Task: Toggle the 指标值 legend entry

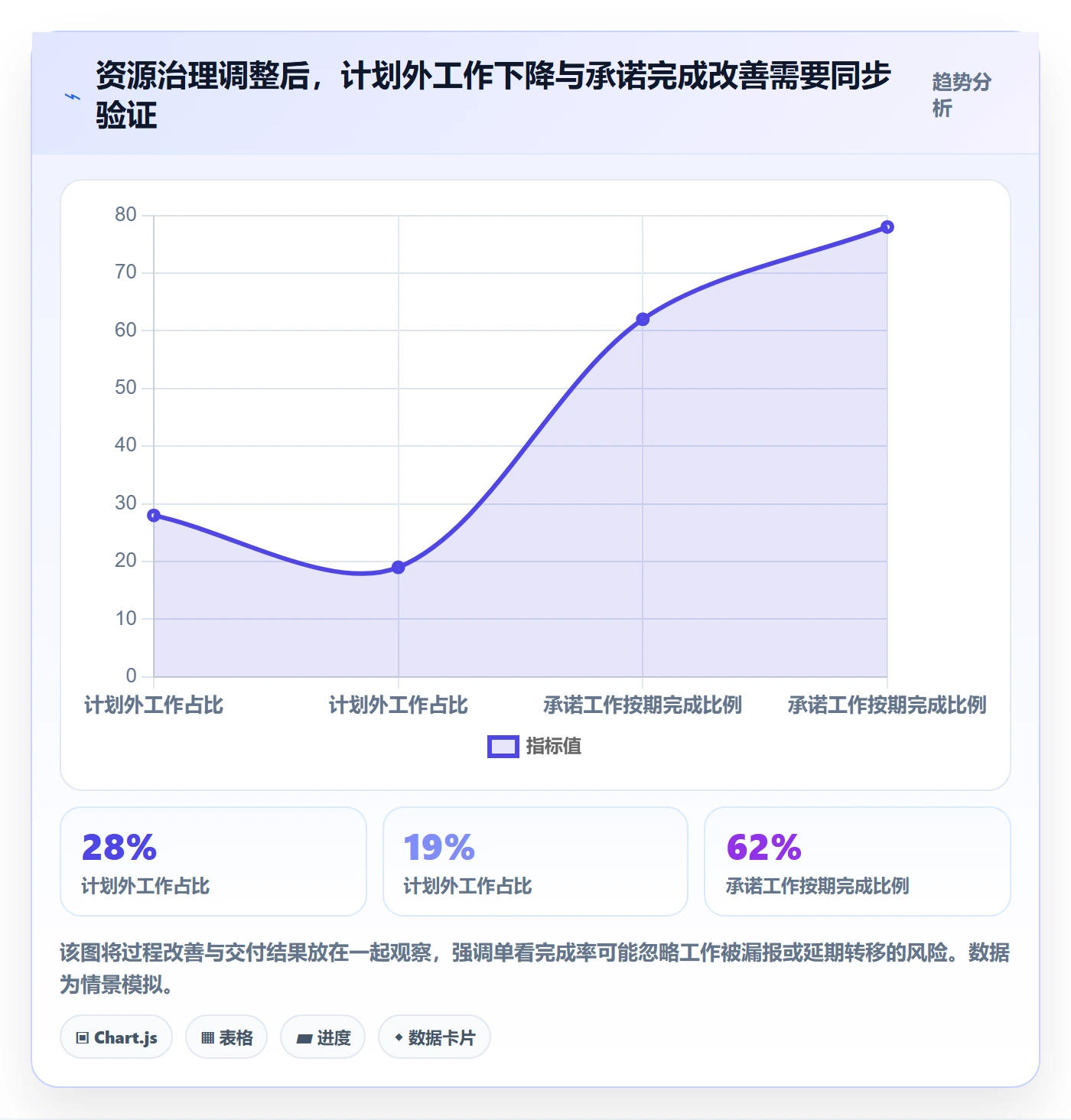Action: coord(535,746)
